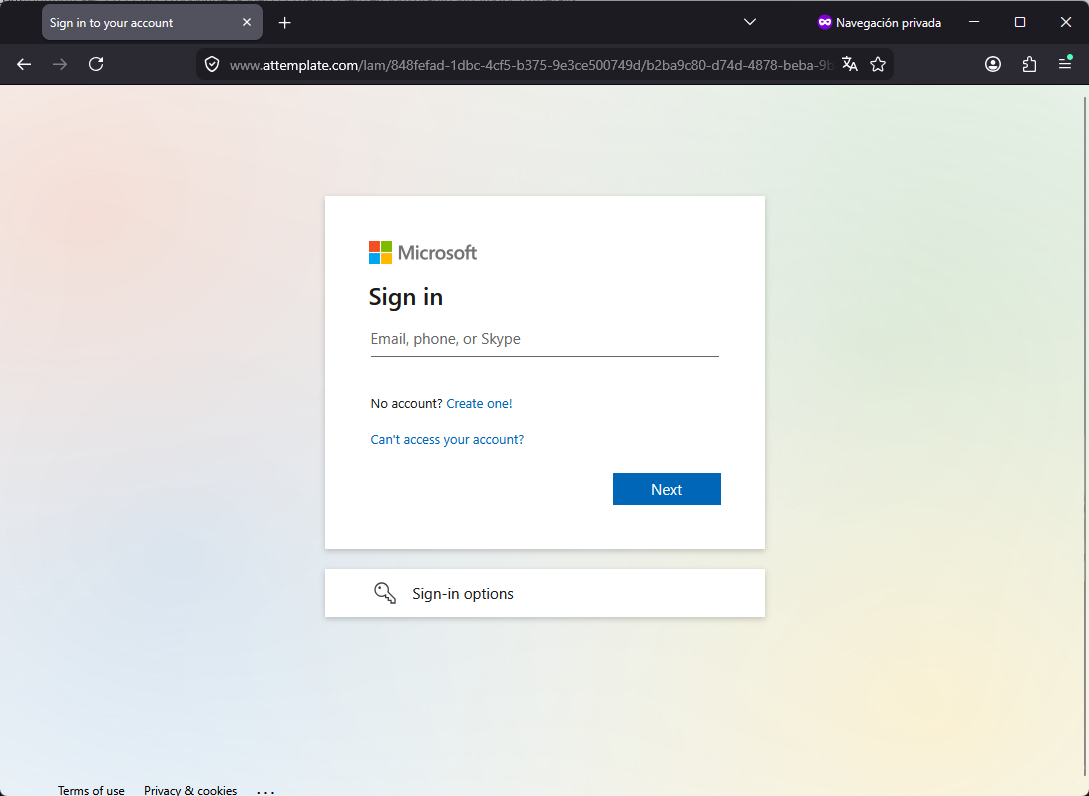Viewport: 1089px width, 796px height.
Task: Reload the current page
Action: (96, 65)
